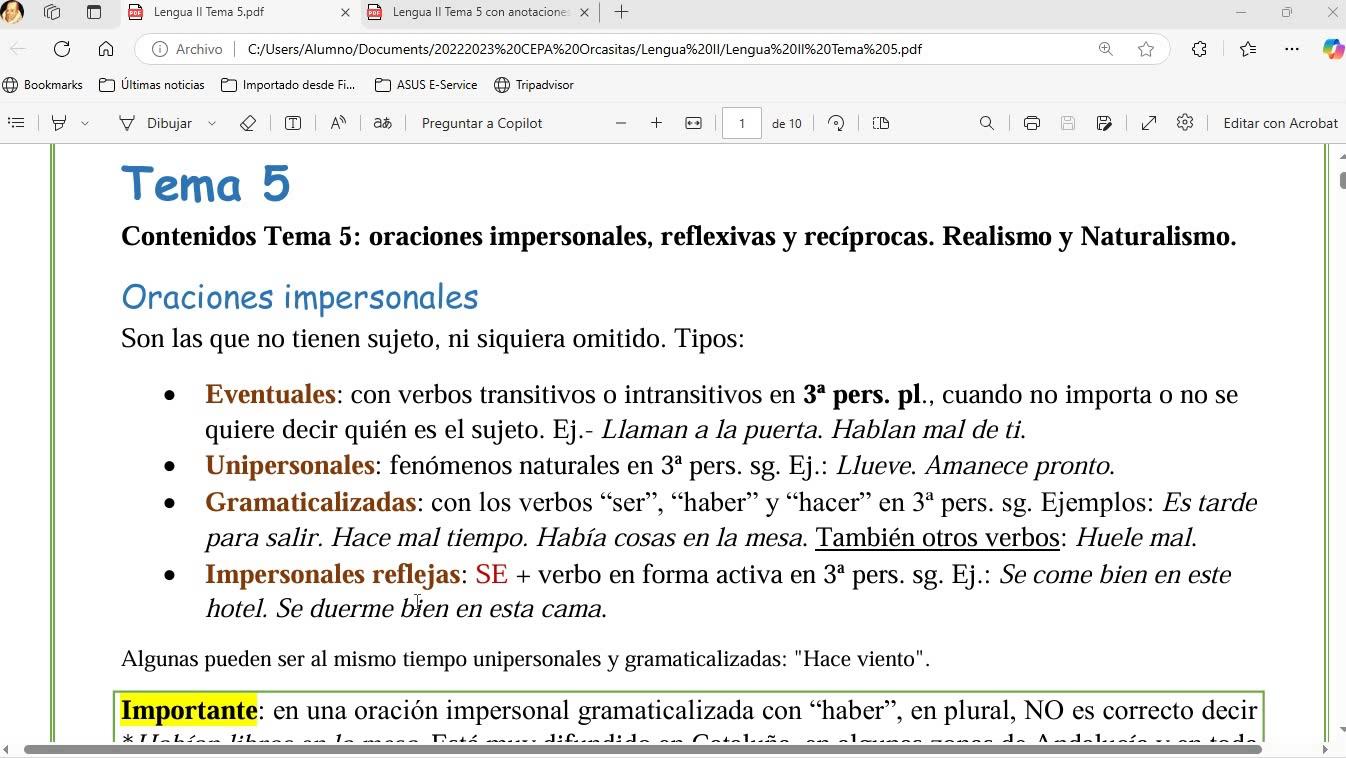Click the page number input field
1346x758 pixels.
pos(741,123)
